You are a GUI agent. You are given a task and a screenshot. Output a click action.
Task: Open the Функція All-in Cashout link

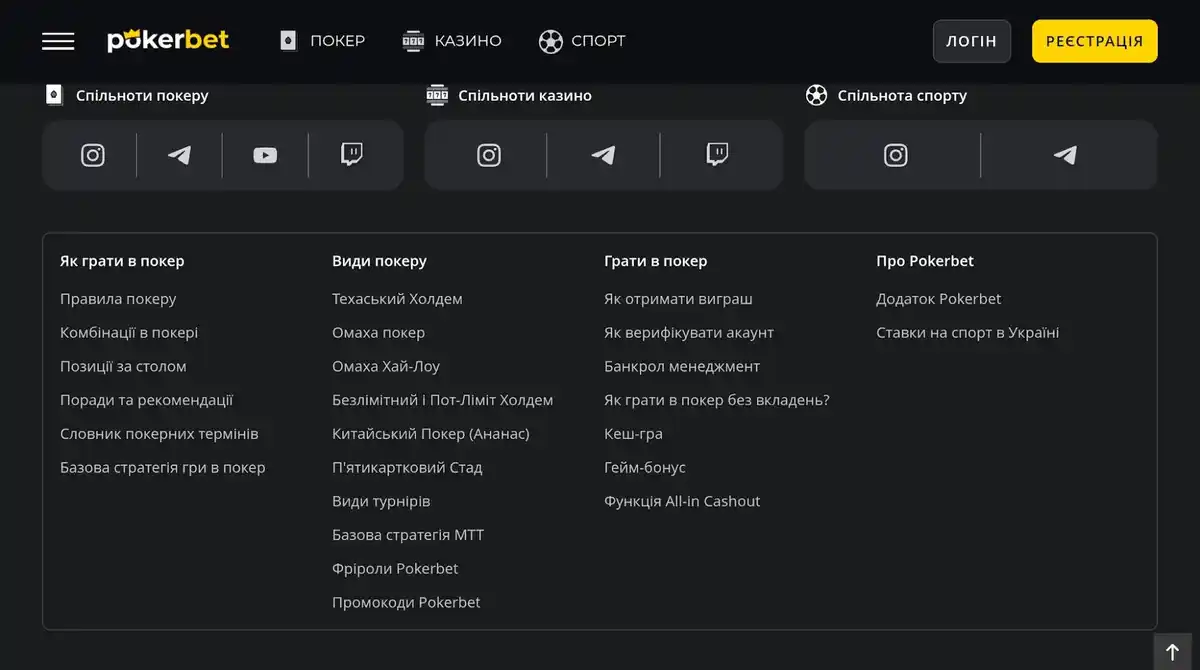(x=682, y=501)
